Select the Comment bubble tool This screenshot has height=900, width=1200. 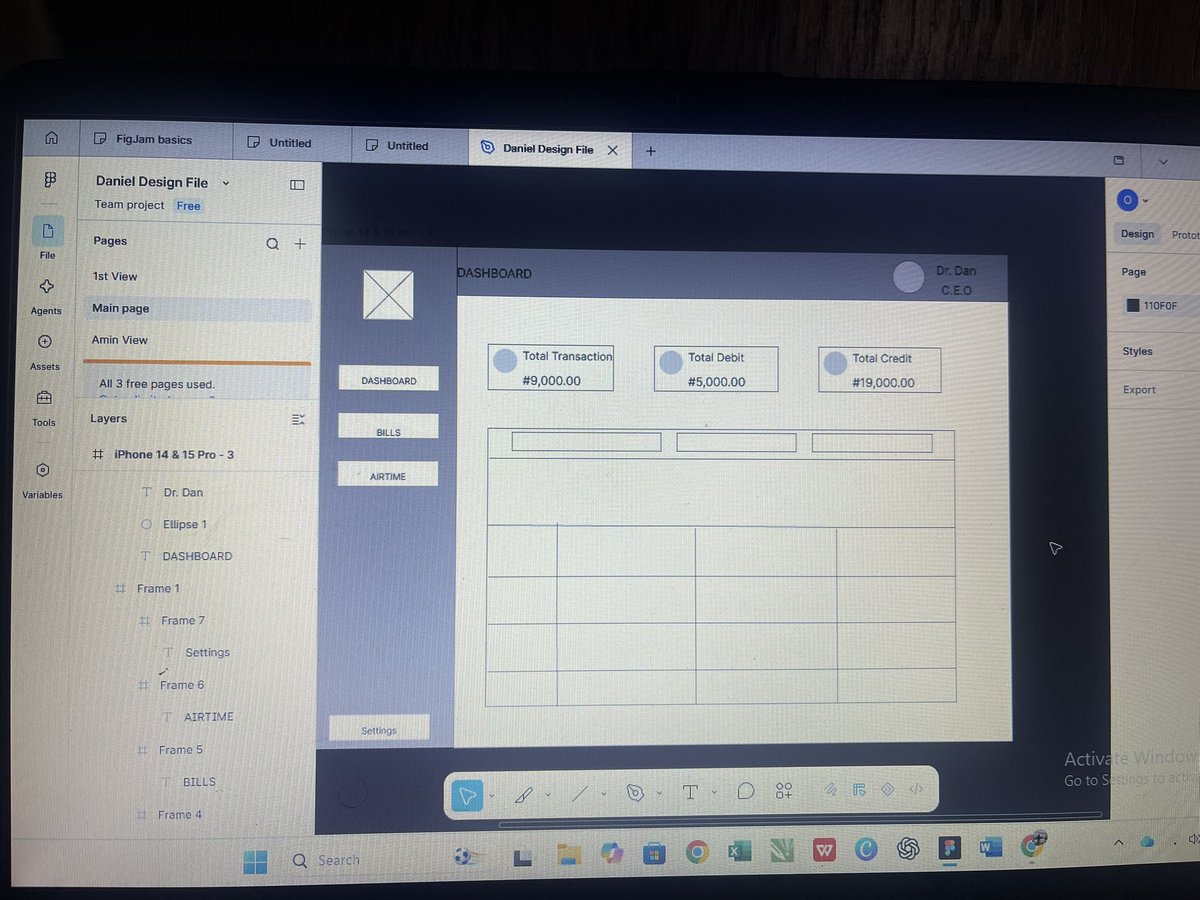click(x=745, y=791)
